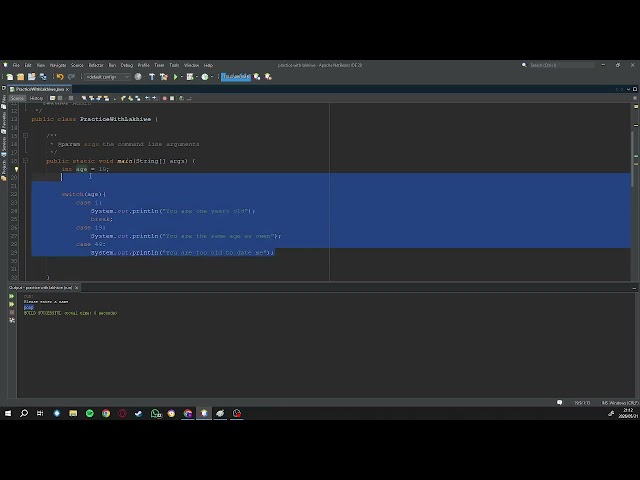Close the Output window tab
Image resolution: width=640 pixels, height=480 pixels.
[x=76, y=288]
